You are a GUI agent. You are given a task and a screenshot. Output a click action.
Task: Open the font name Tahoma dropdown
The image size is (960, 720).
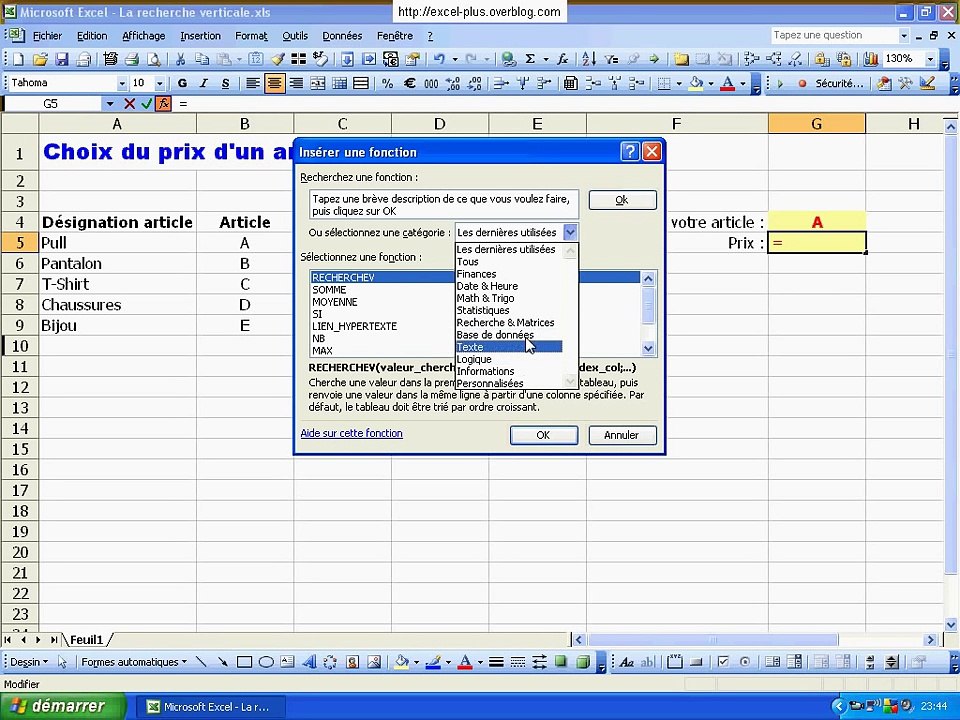pos(122,83)
